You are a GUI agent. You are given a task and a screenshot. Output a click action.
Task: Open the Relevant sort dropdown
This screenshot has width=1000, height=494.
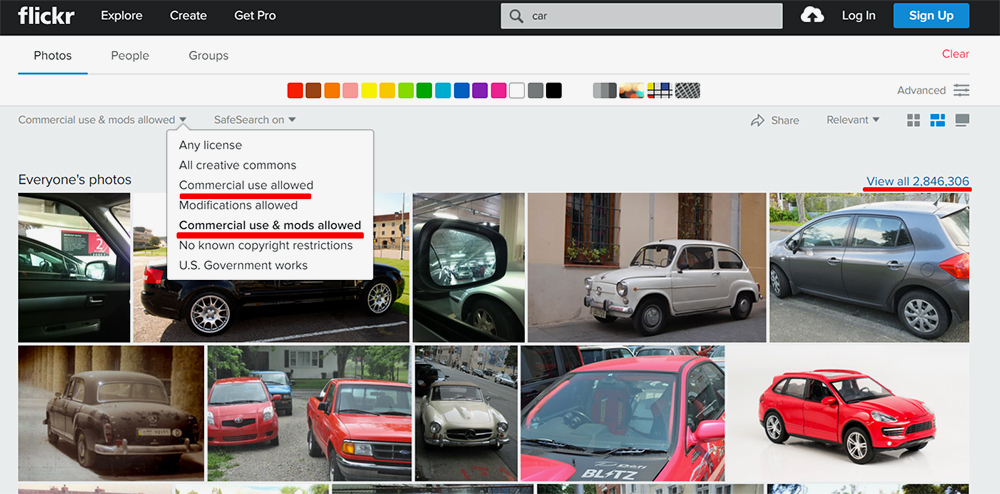point(853,120)
